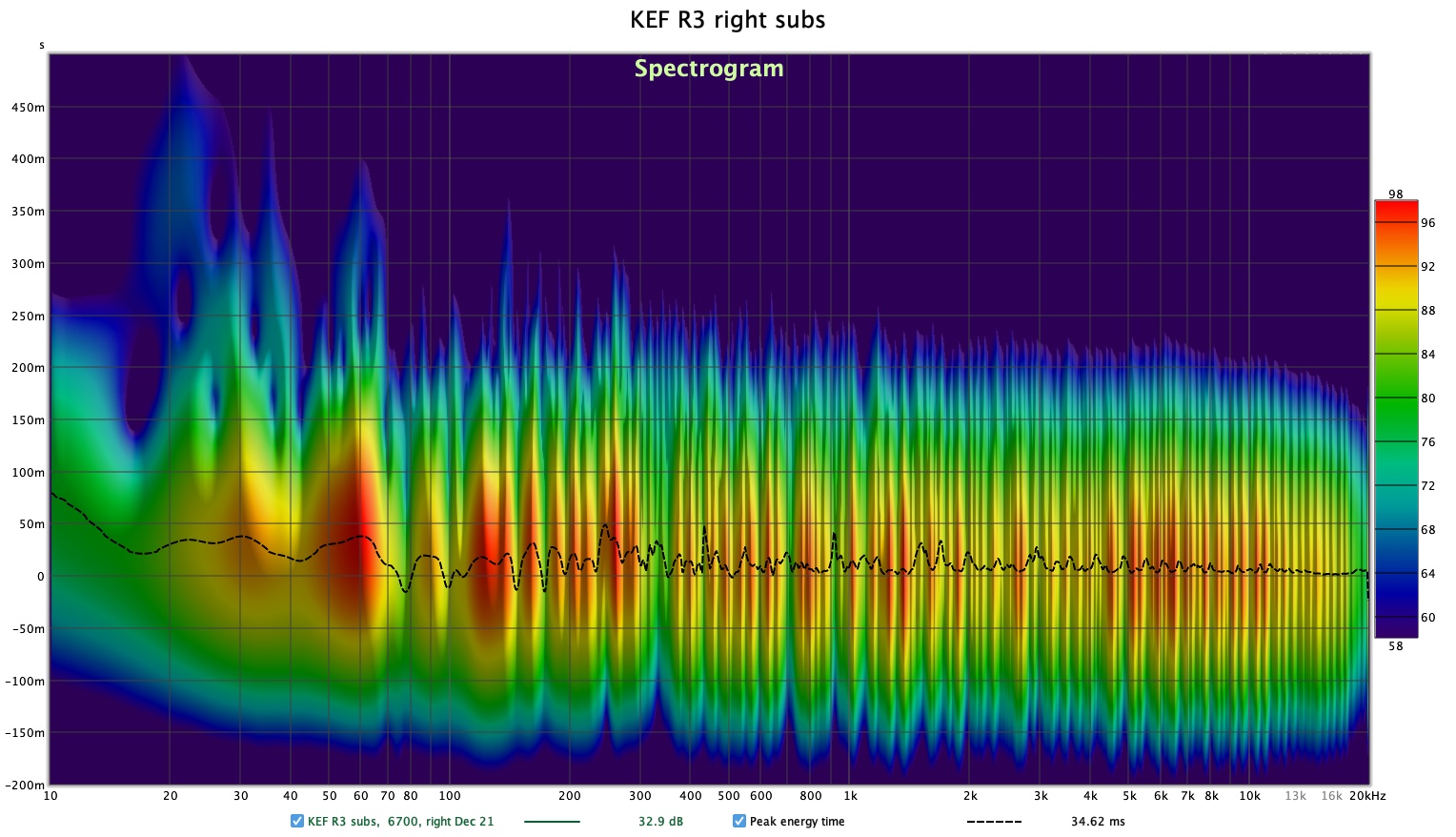Click the 98 maximum value on the color scale
Screen dimensions: 1456x837
(x=1396, y=194)
